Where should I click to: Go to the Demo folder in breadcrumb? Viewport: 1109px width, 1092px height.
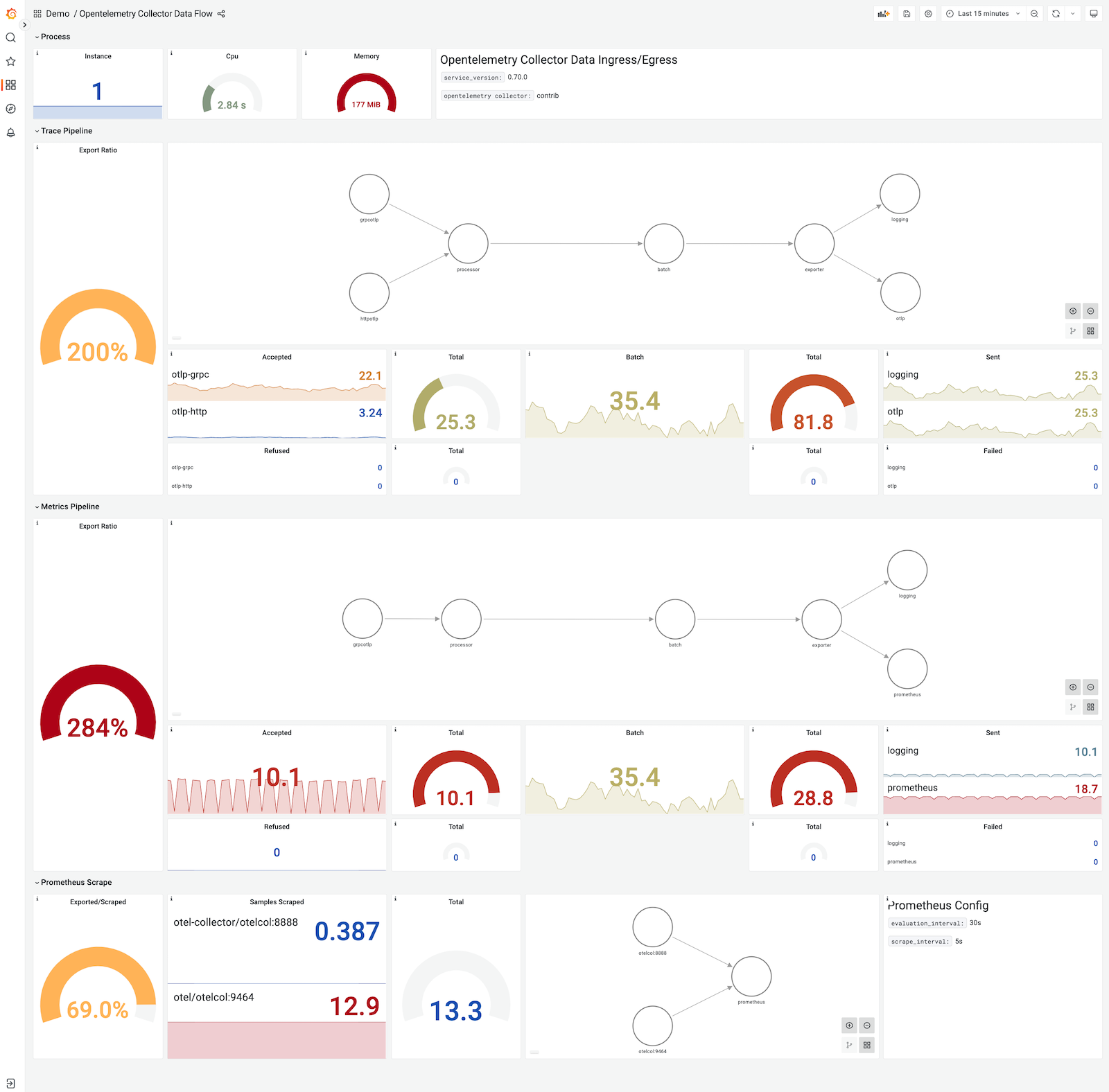(58, 13)
